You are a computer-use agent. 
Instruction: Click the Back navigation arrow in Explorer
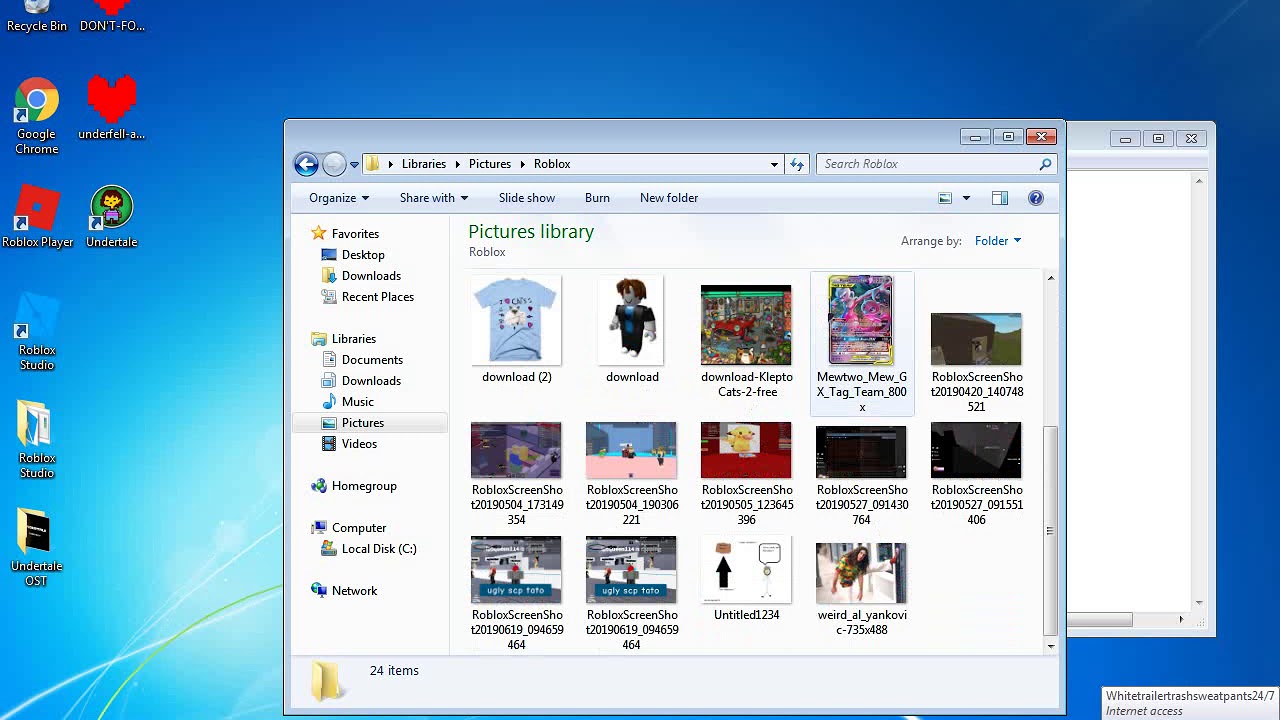coord(306,164)
